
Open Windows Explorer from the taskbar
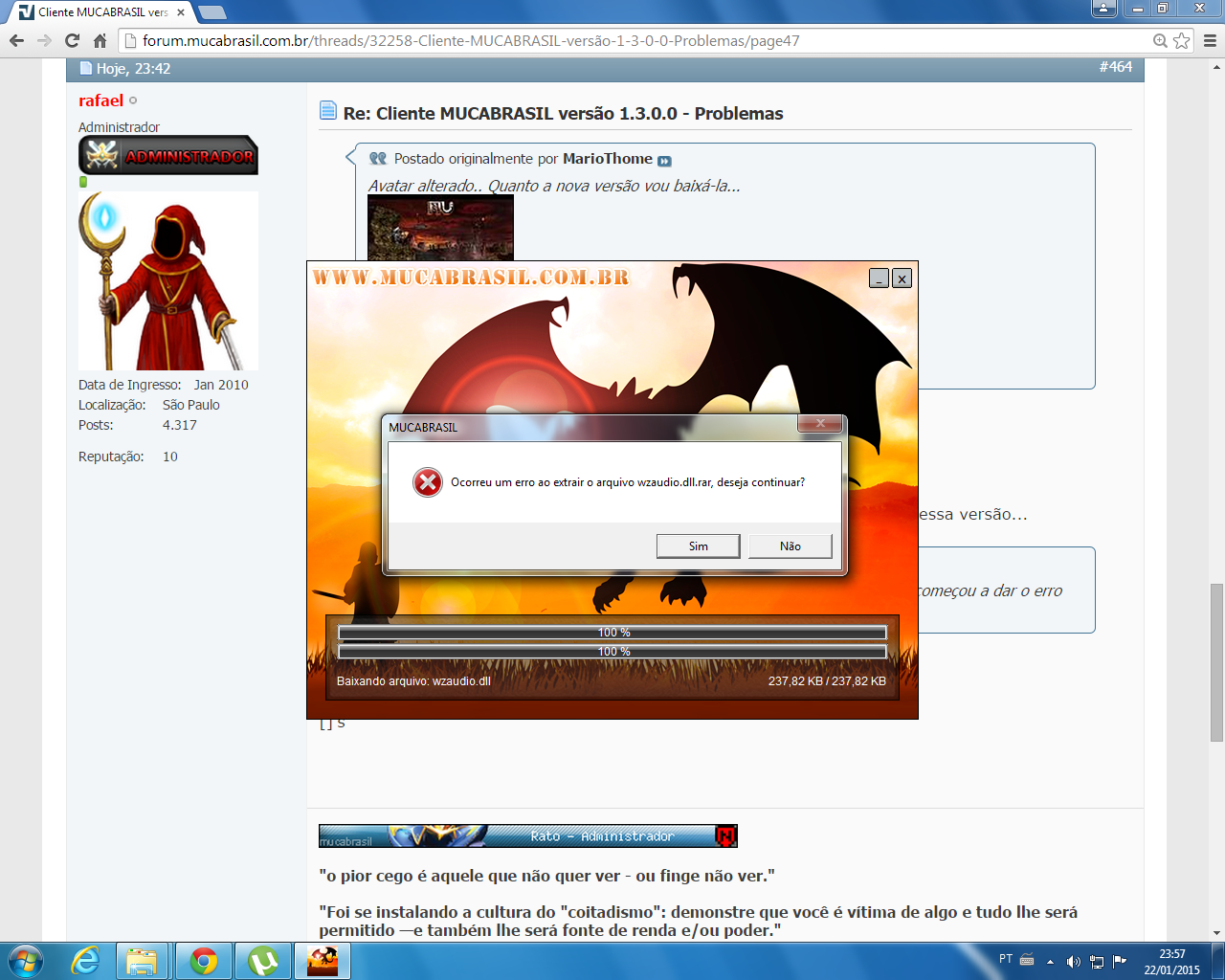click(x=142, y=961)
